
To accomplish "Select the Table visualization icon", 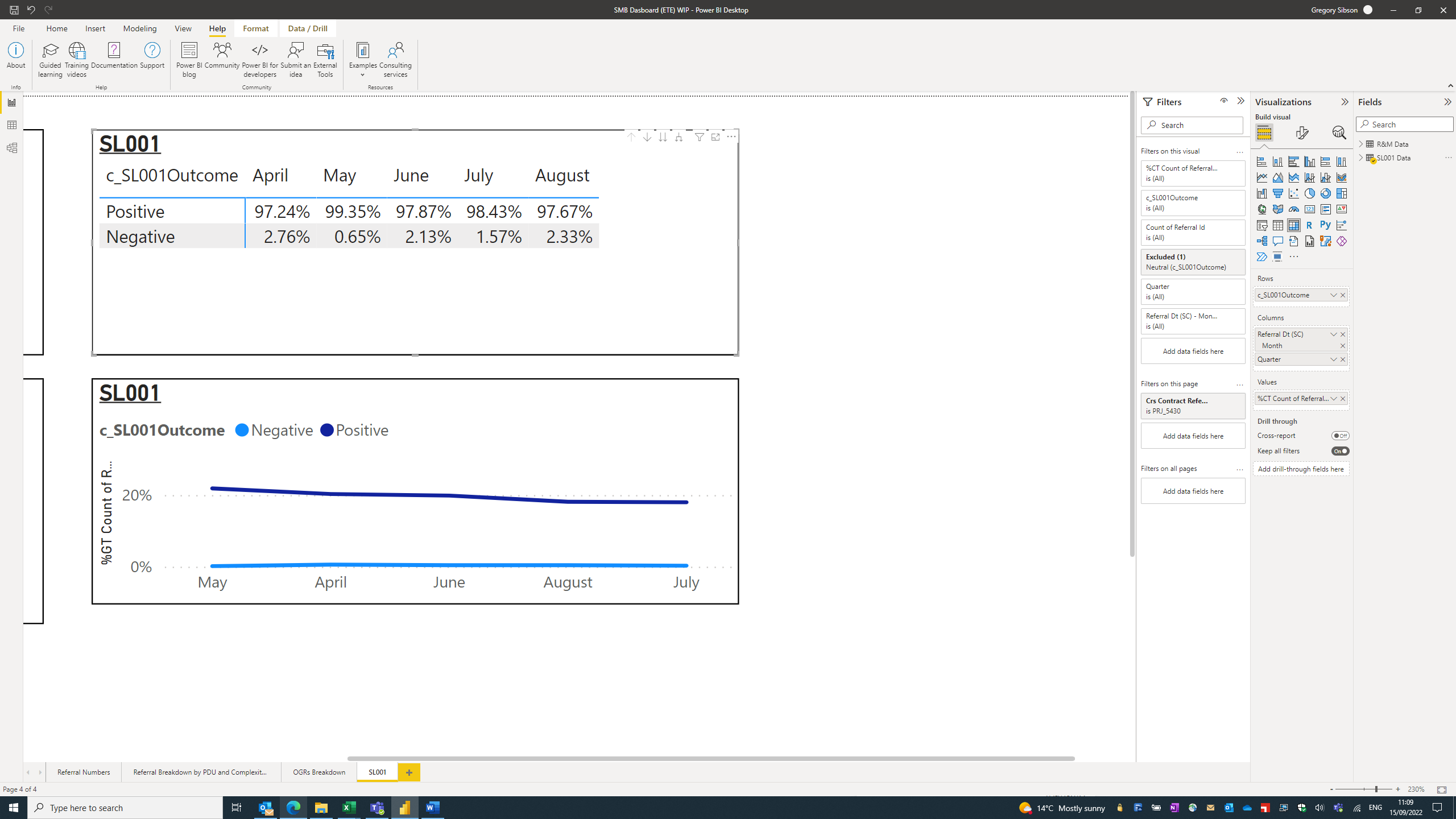I will coord(1277,225).
